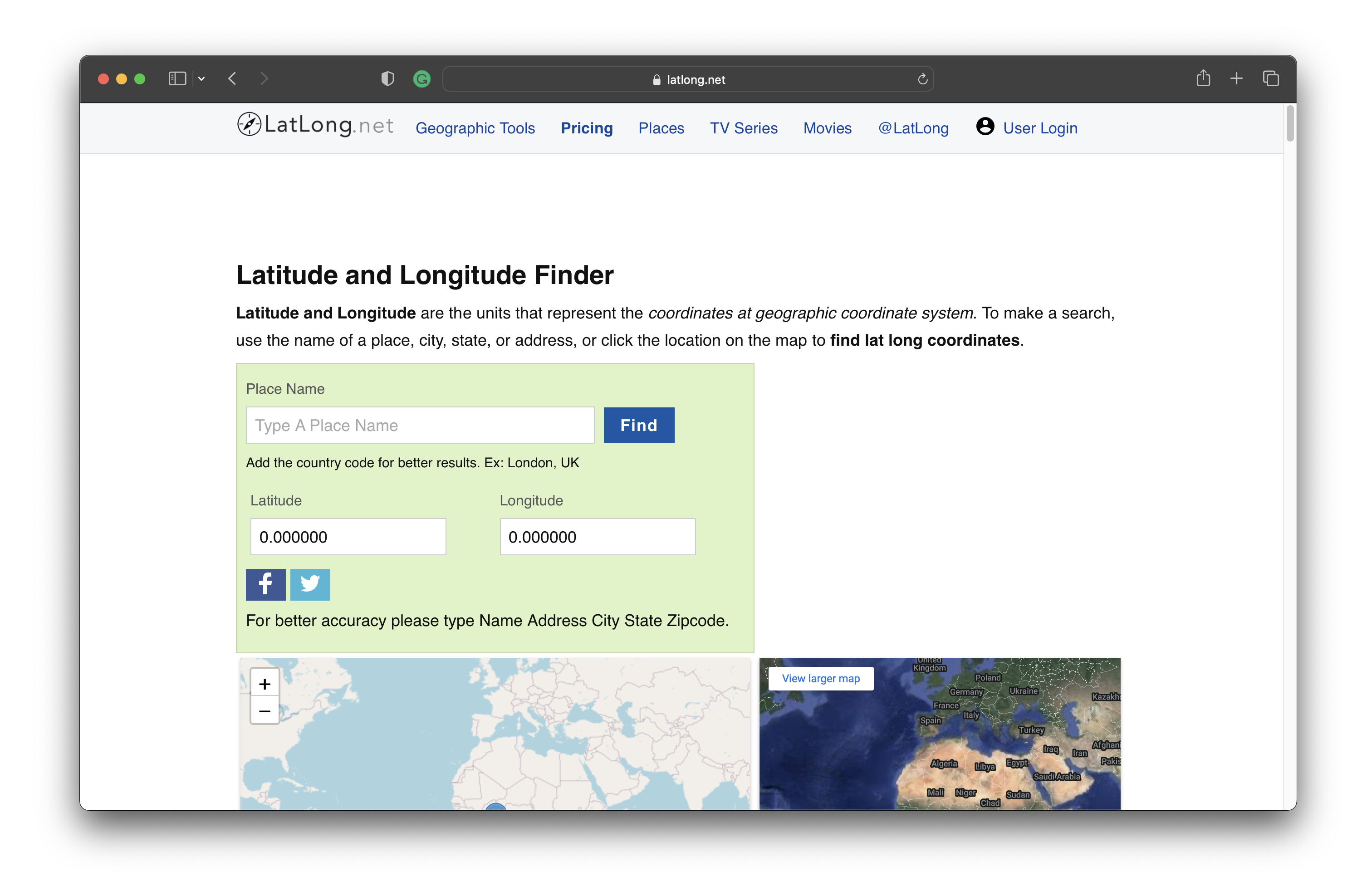Viewport: 1372px width, 891px height.
Task: Open the Safari share icon
Action: click(1202, 78)
